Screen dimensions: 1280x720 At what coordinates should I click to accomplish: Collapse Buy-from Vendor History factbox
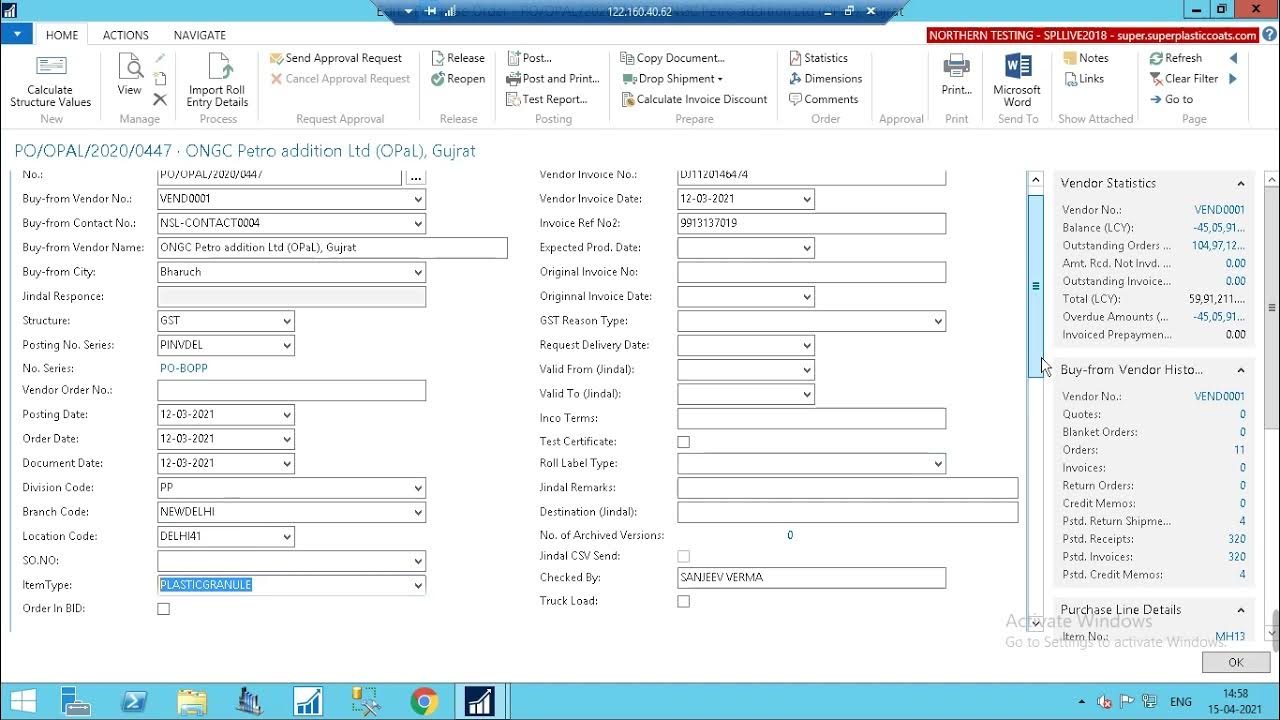point(1241,370)
